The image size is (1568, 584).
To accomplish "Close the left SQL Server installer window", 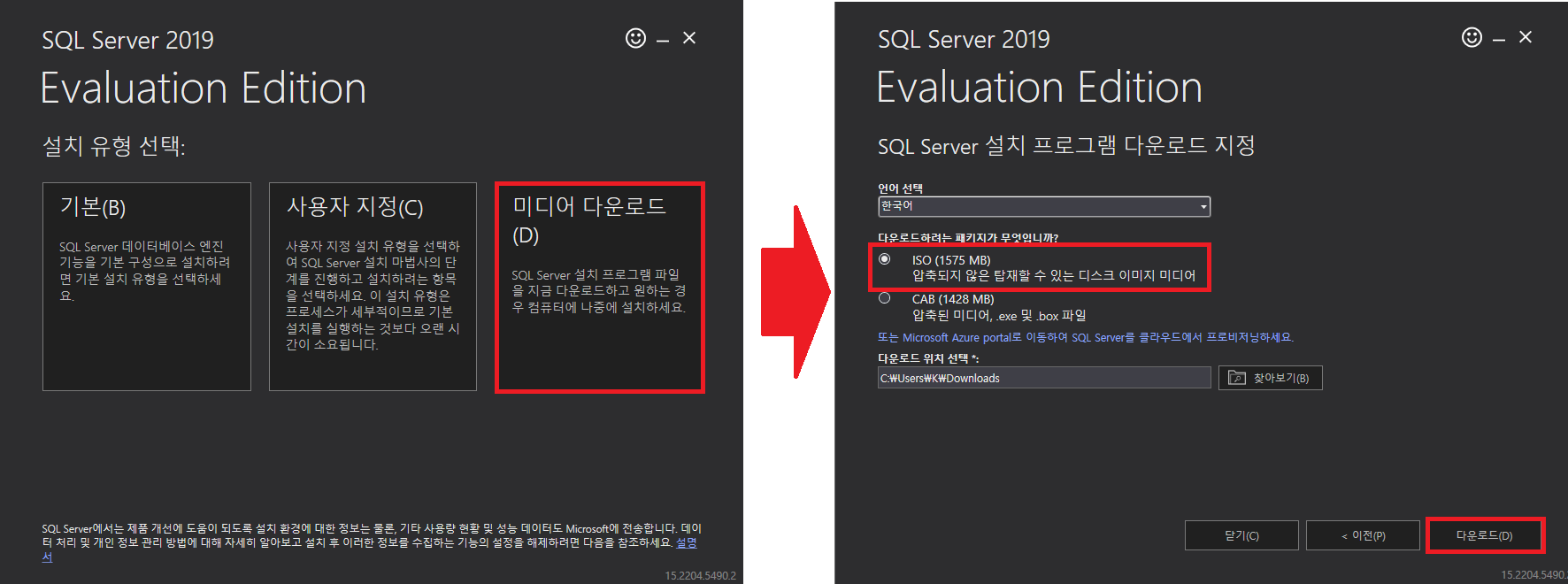I will pos(689,38).
